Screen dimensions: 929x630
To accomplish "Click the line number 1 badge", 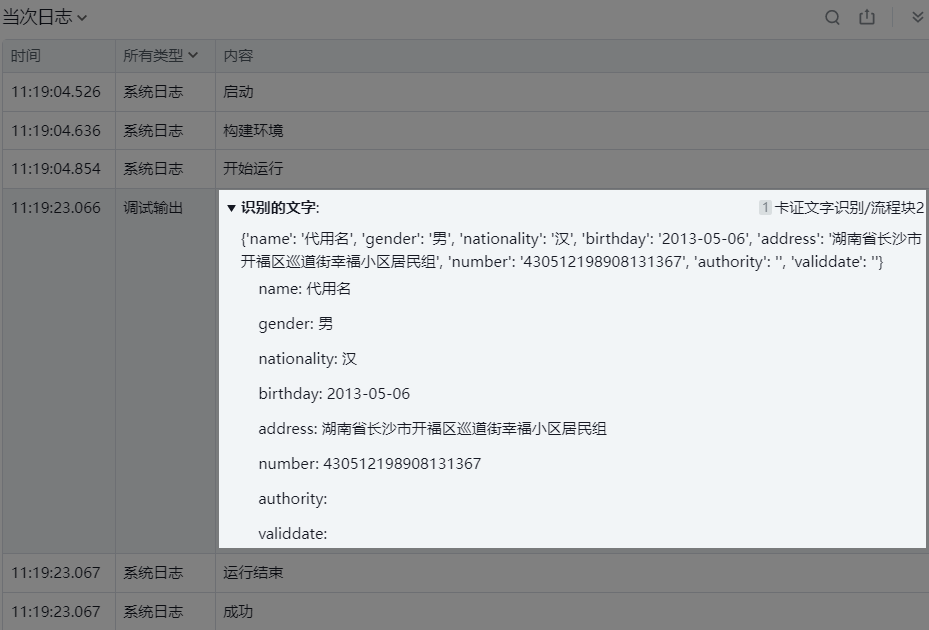I will click(x=765, y=208).
